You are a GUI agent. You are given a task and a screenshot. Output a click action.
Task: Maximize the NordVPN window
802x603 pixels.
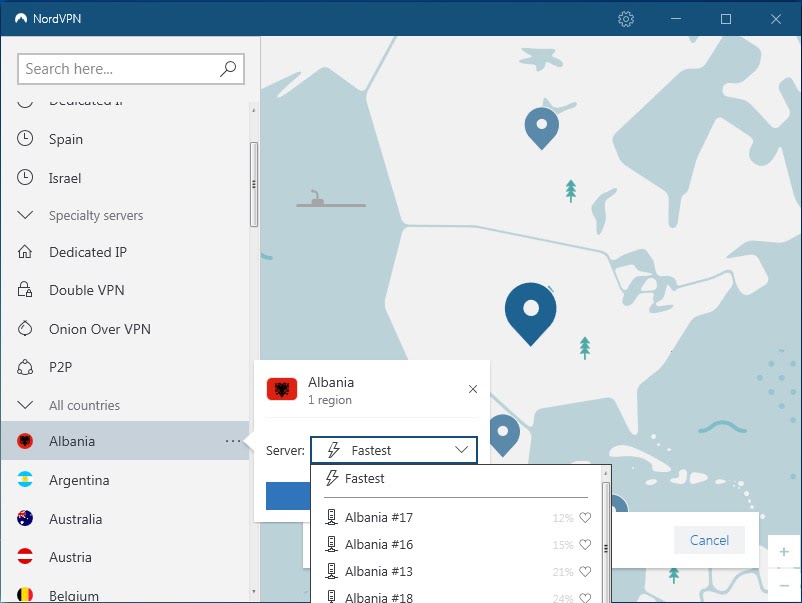(725, 19)
